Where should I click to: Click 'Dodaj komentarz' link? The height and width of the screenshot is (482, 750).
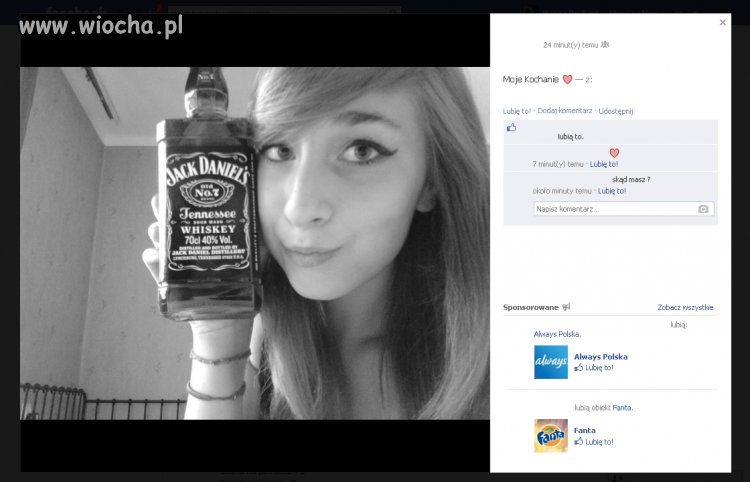click(x=564, y=110)
